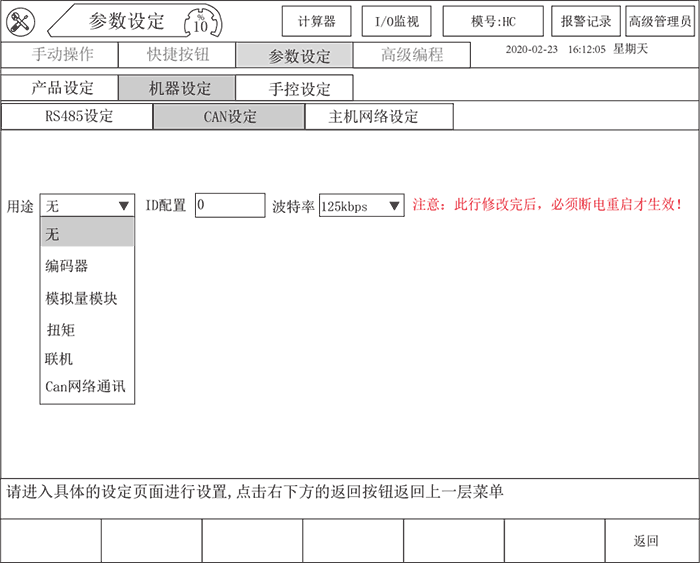Open the 手控设定 sub-tab

tap(296, 88)
